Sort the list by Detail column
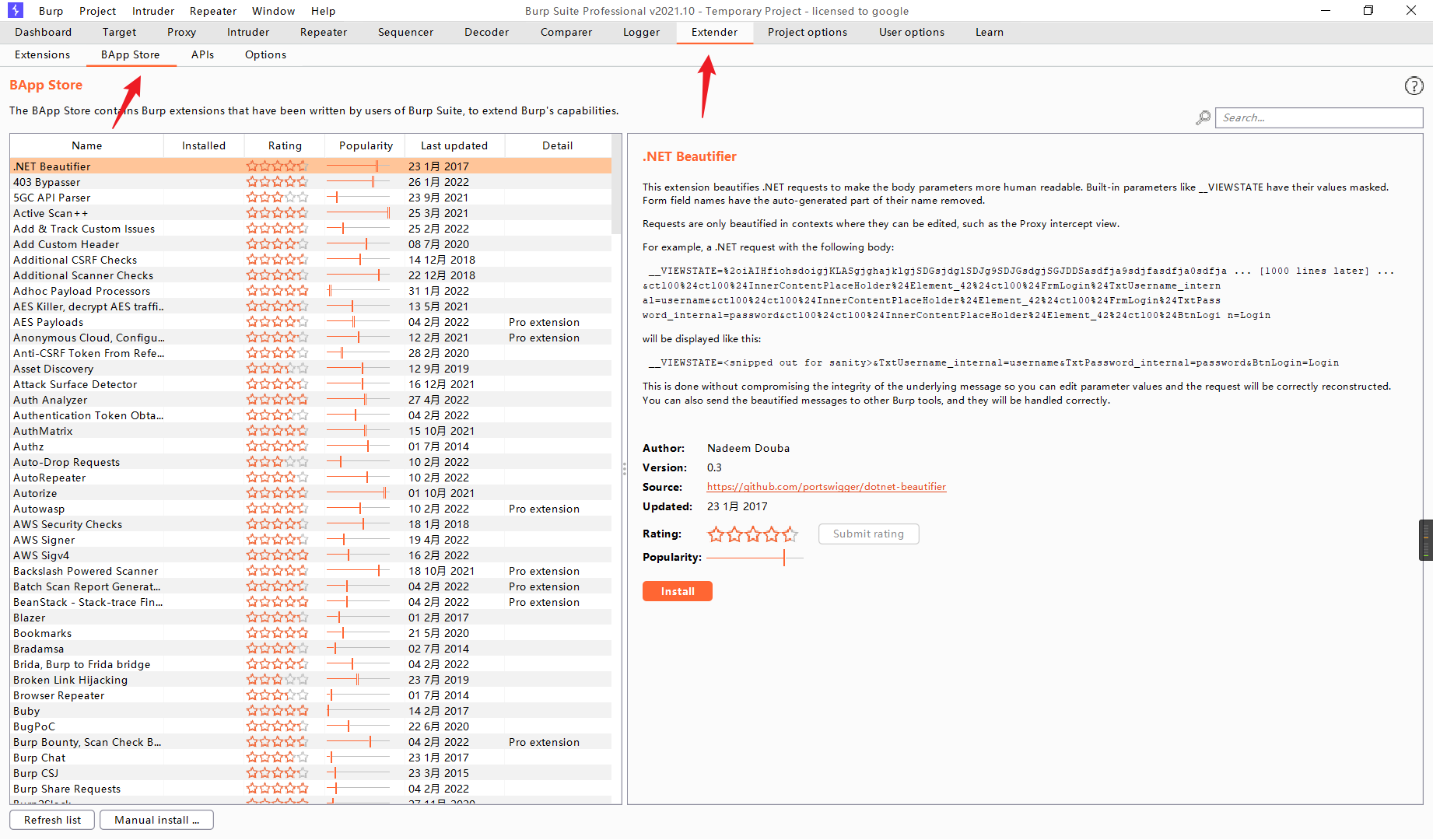 click(558, 145)
